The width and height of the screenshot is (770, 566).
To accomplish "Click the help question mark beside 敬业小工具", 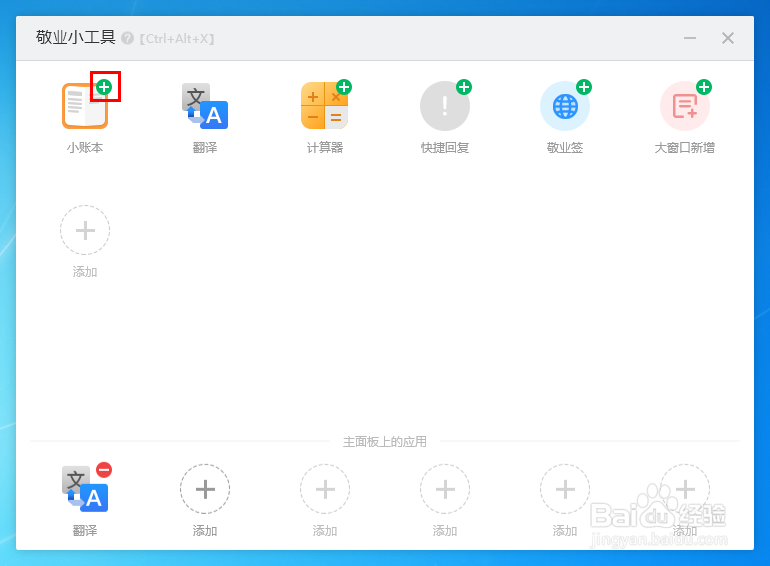I will [128, 38].
